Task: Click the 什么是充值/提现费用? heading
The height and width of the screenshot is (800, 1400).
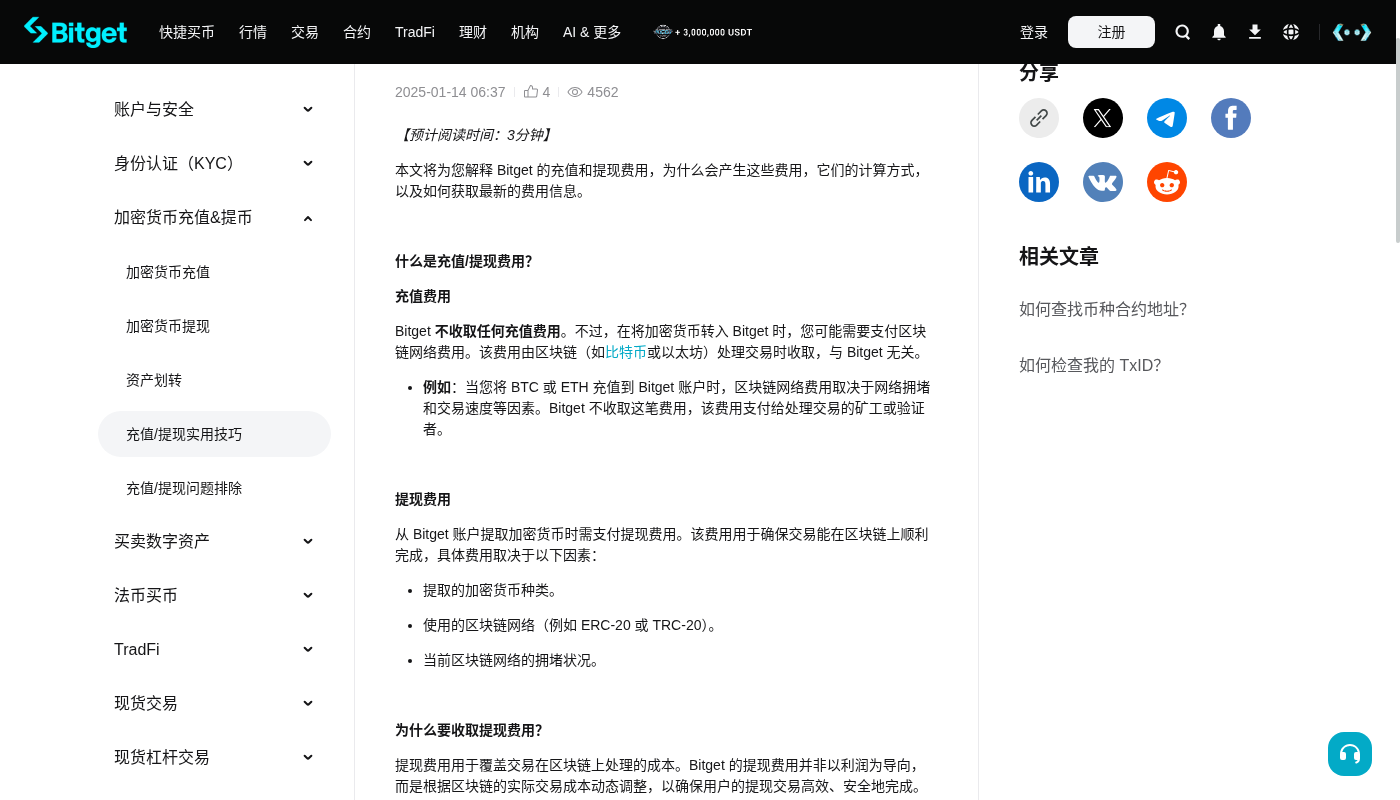Action: 464,261
